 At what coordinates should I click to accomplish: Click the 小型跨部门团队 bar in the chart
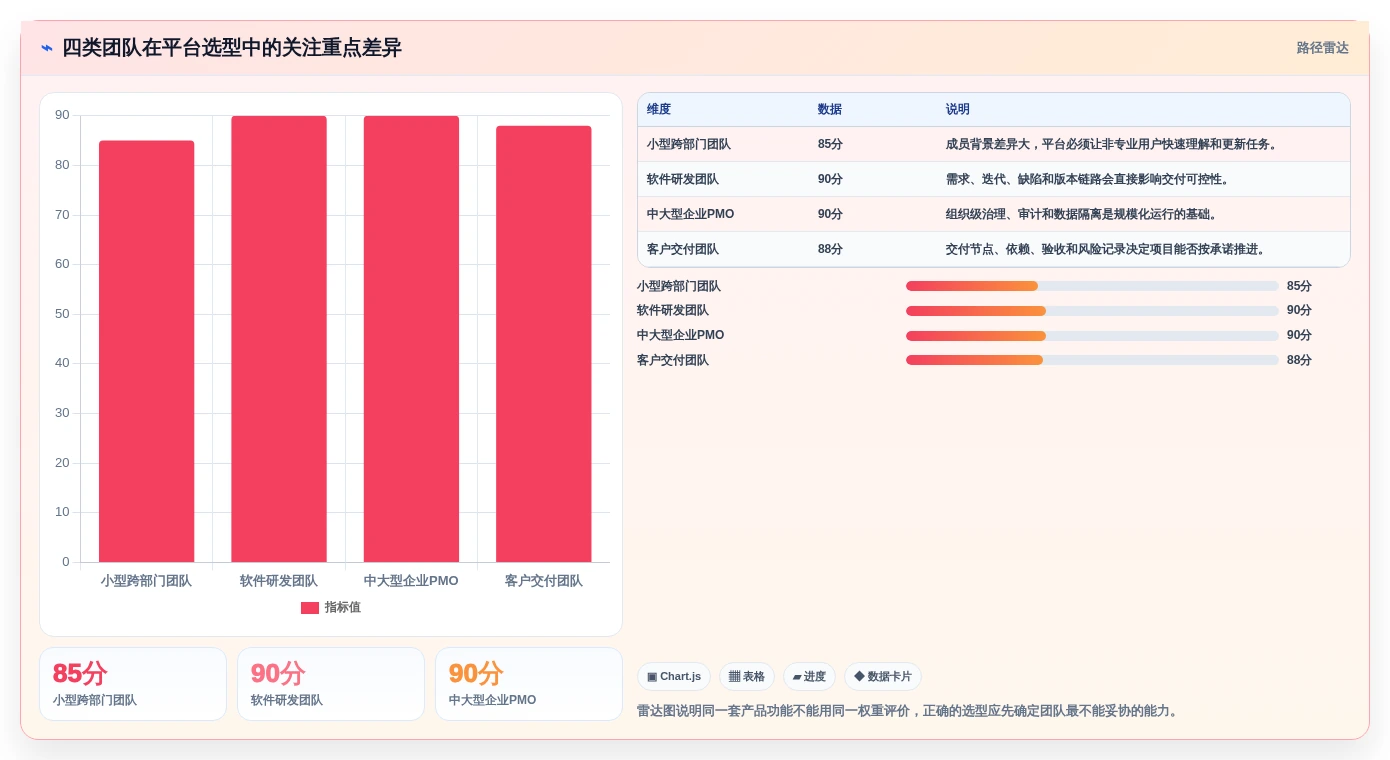click(x=146, y=351)
